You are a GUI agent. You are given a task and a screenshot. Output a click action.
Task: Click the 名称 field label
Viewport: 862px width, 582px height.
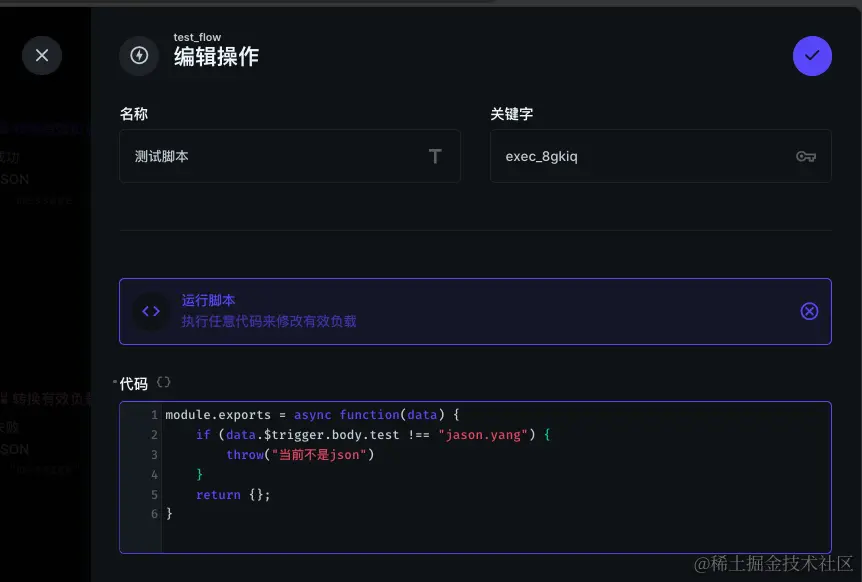coord(134,114)
